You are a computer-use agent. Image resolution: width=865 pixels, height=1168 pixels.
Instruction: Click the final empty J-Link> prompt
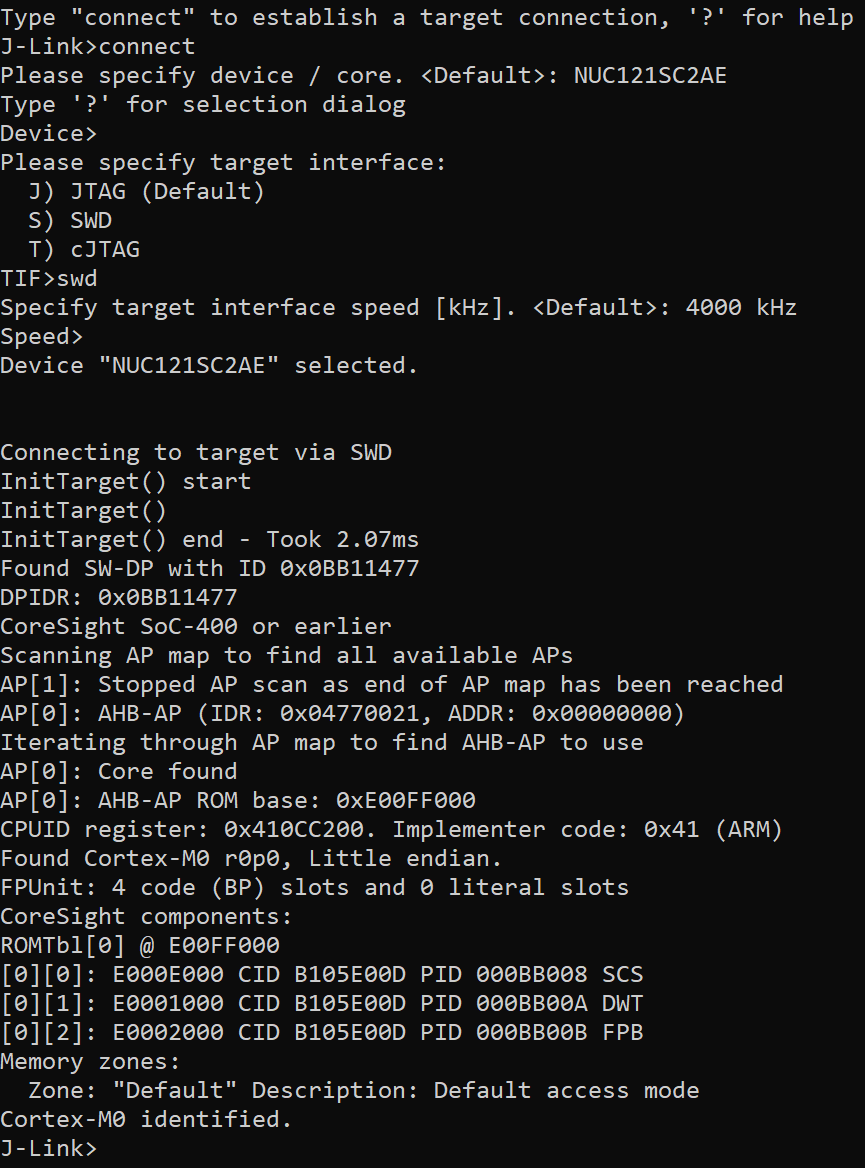pyautogui.click(x=50, y=1148)
